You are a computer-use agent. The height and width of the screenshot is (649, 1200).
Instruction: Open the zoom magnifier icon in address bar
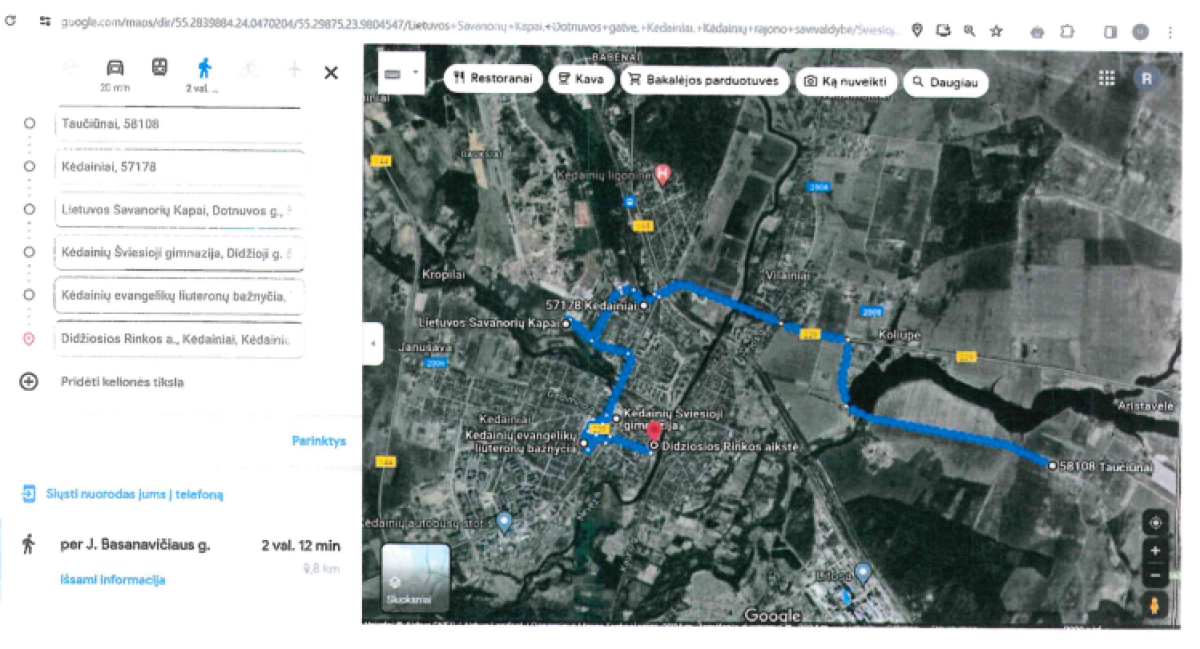click(969, 31)
